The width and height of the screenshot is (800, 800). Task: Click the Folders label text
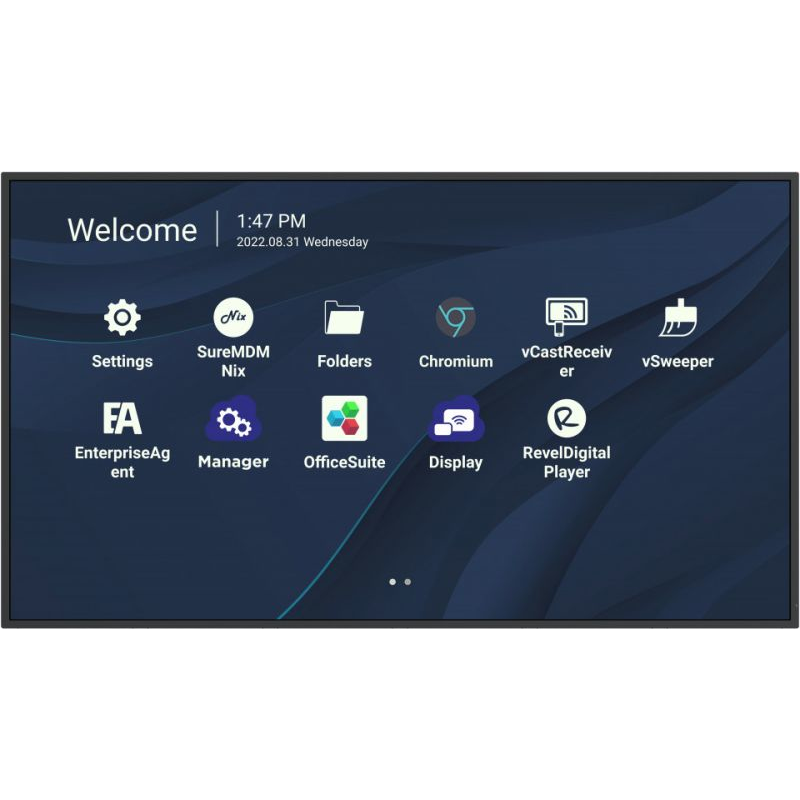point(344,361)
